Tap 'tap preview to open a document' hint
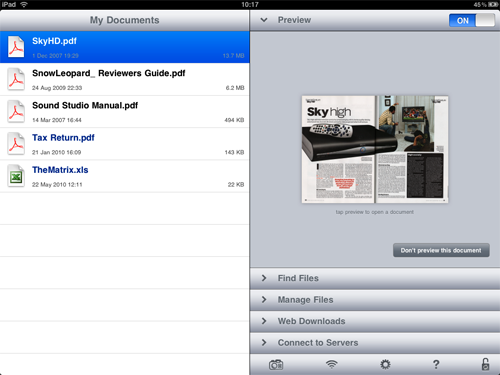Screen dimensions: 500x375 click(375, 212)
